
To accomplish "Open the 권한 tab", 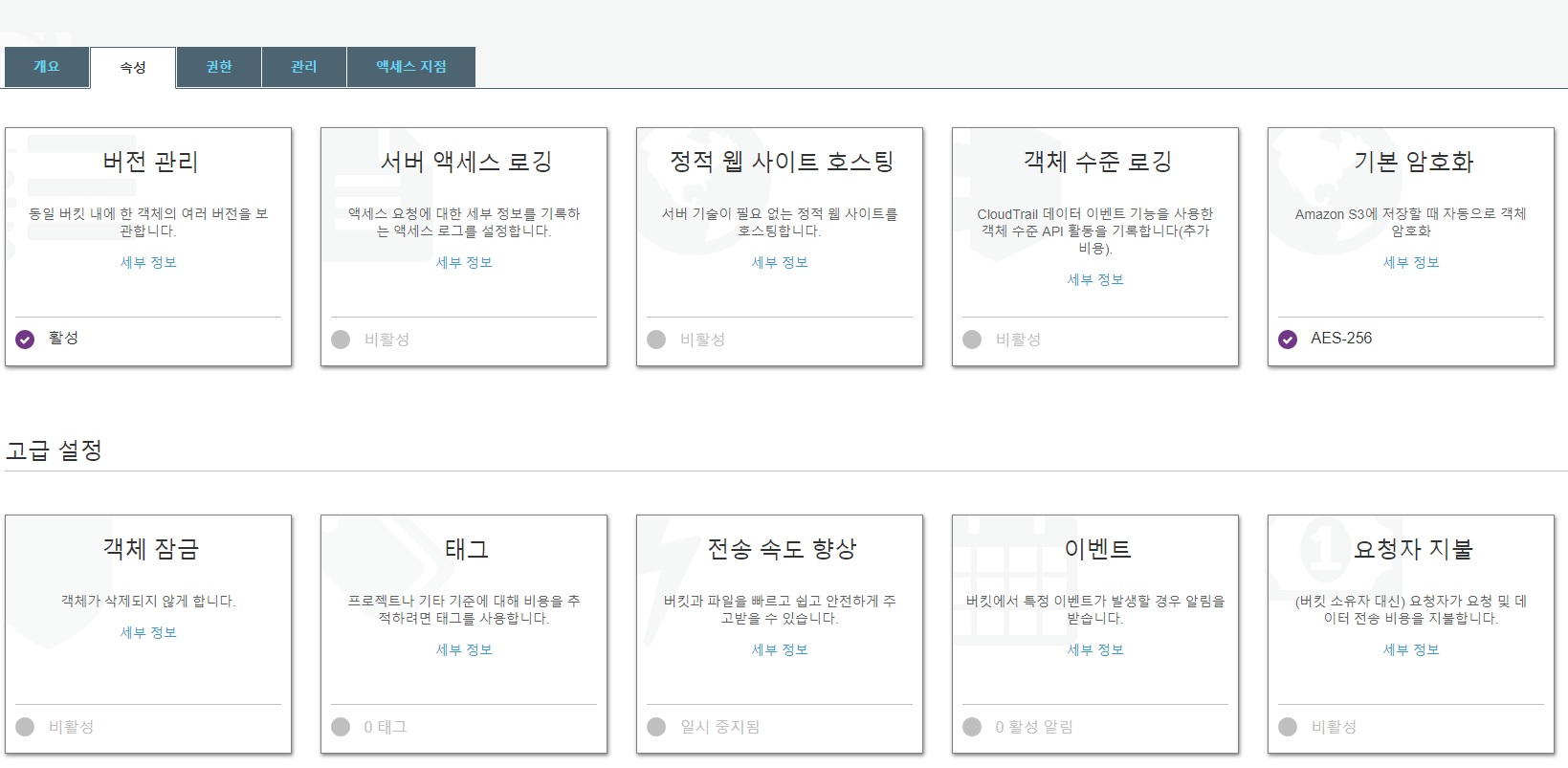I will (219, 67).
